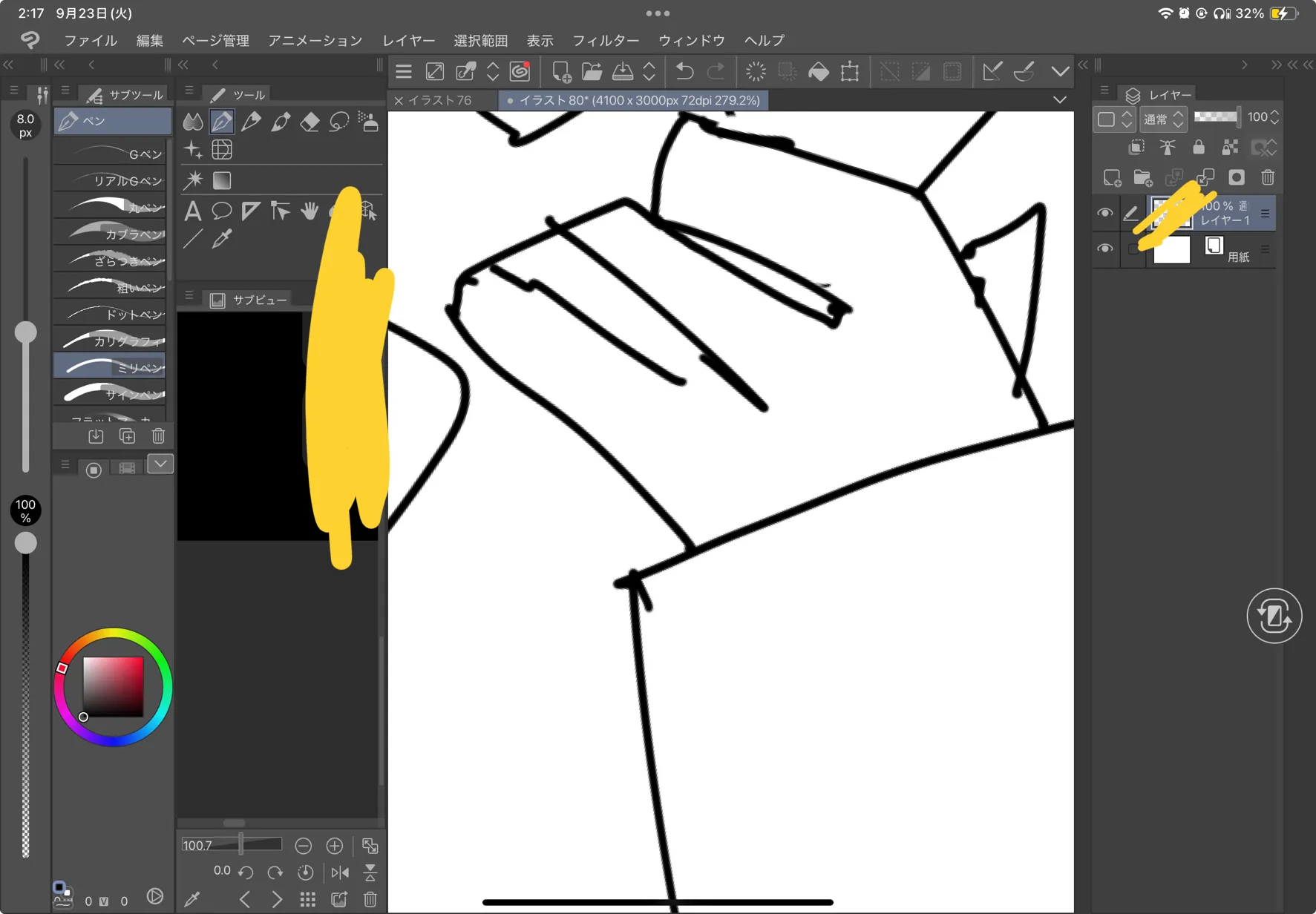The image size is (1316, 914).
Task: Adjust the layer opacity 100 stepper
Action: pos(1275,117)
